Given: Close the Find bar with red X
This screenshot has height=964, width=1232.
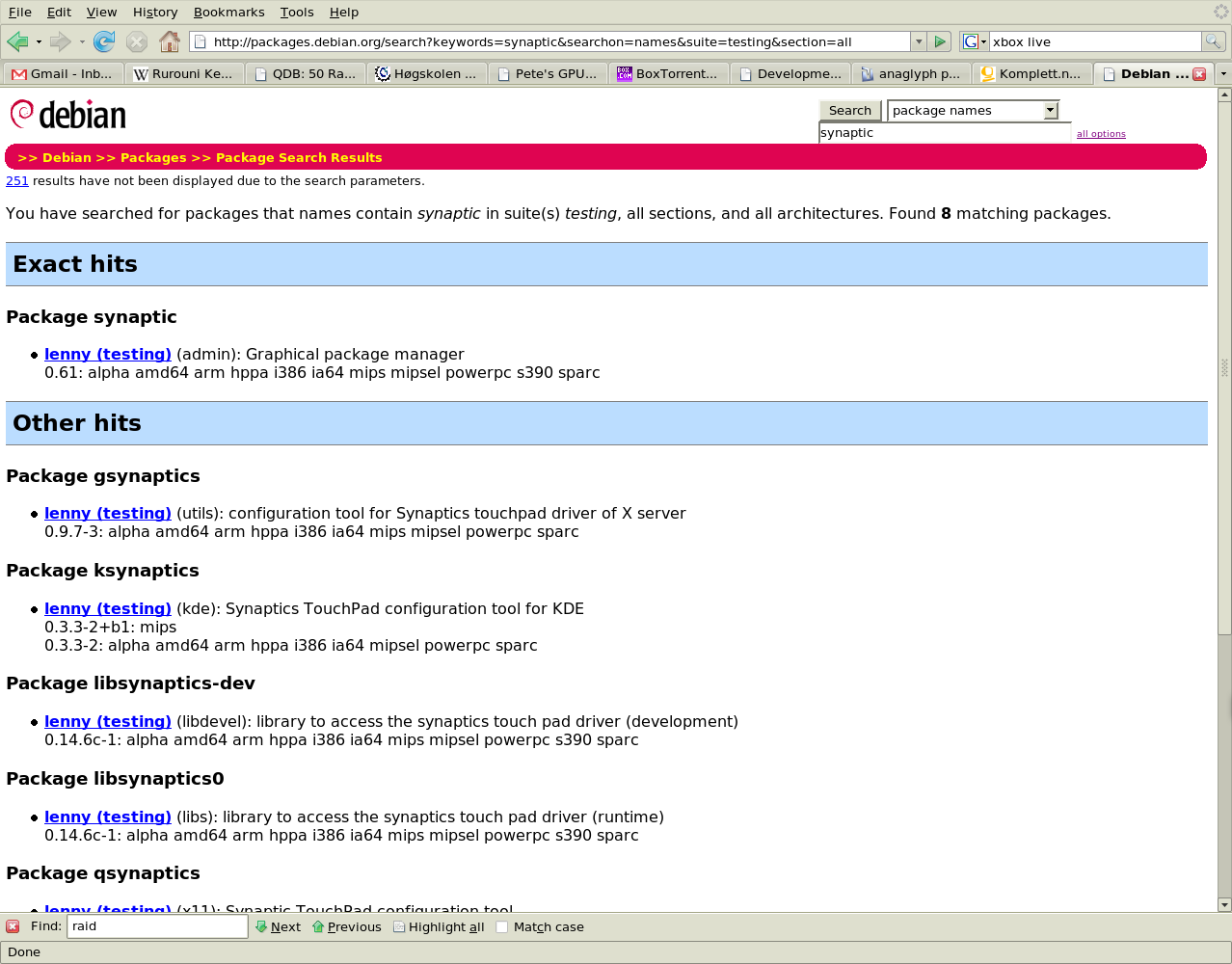Looking at the screenshot, I should [13, 926].
